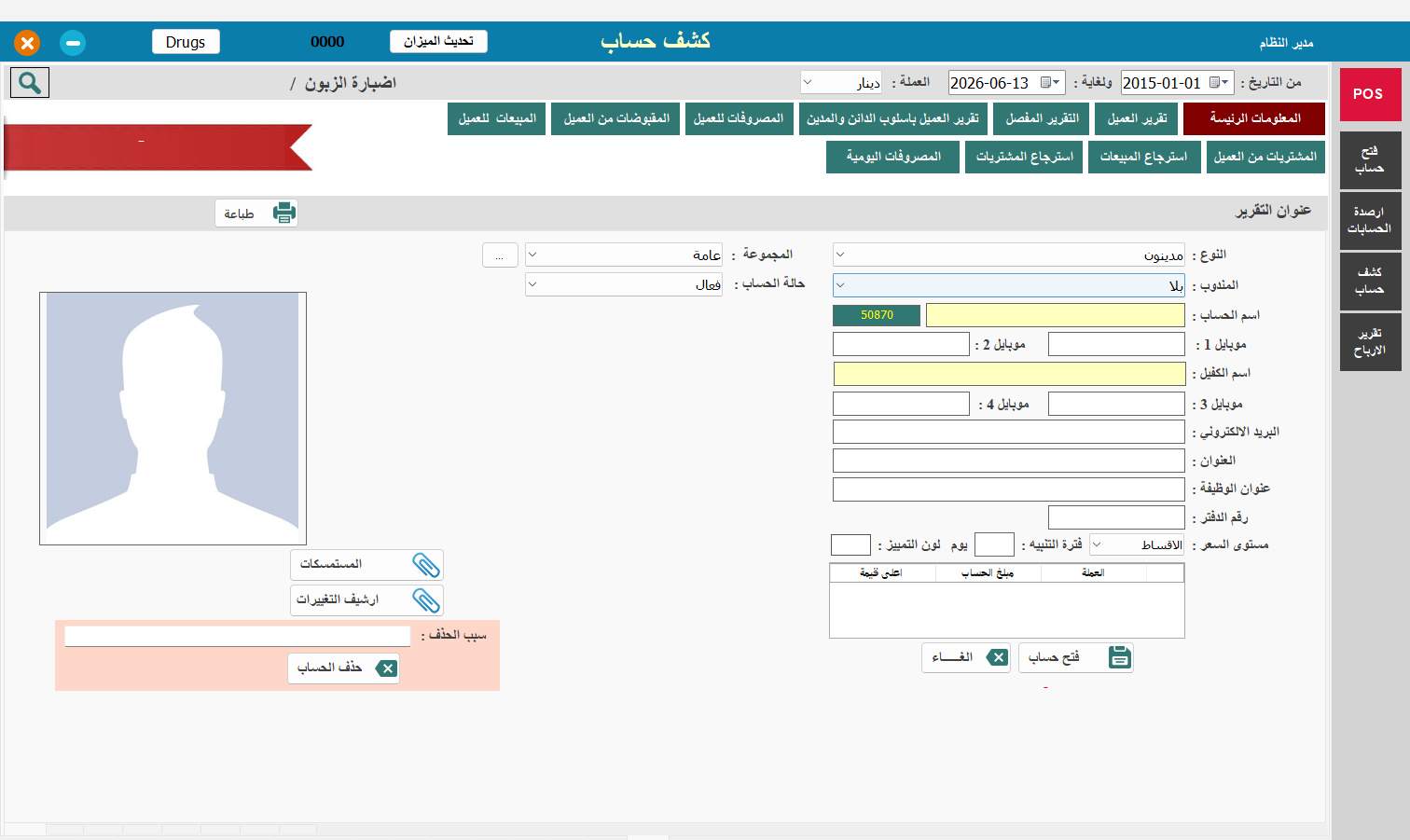Open ارشيف التغييرات paperclip button
Viewport: 1410px width, 840px height.
366,600
